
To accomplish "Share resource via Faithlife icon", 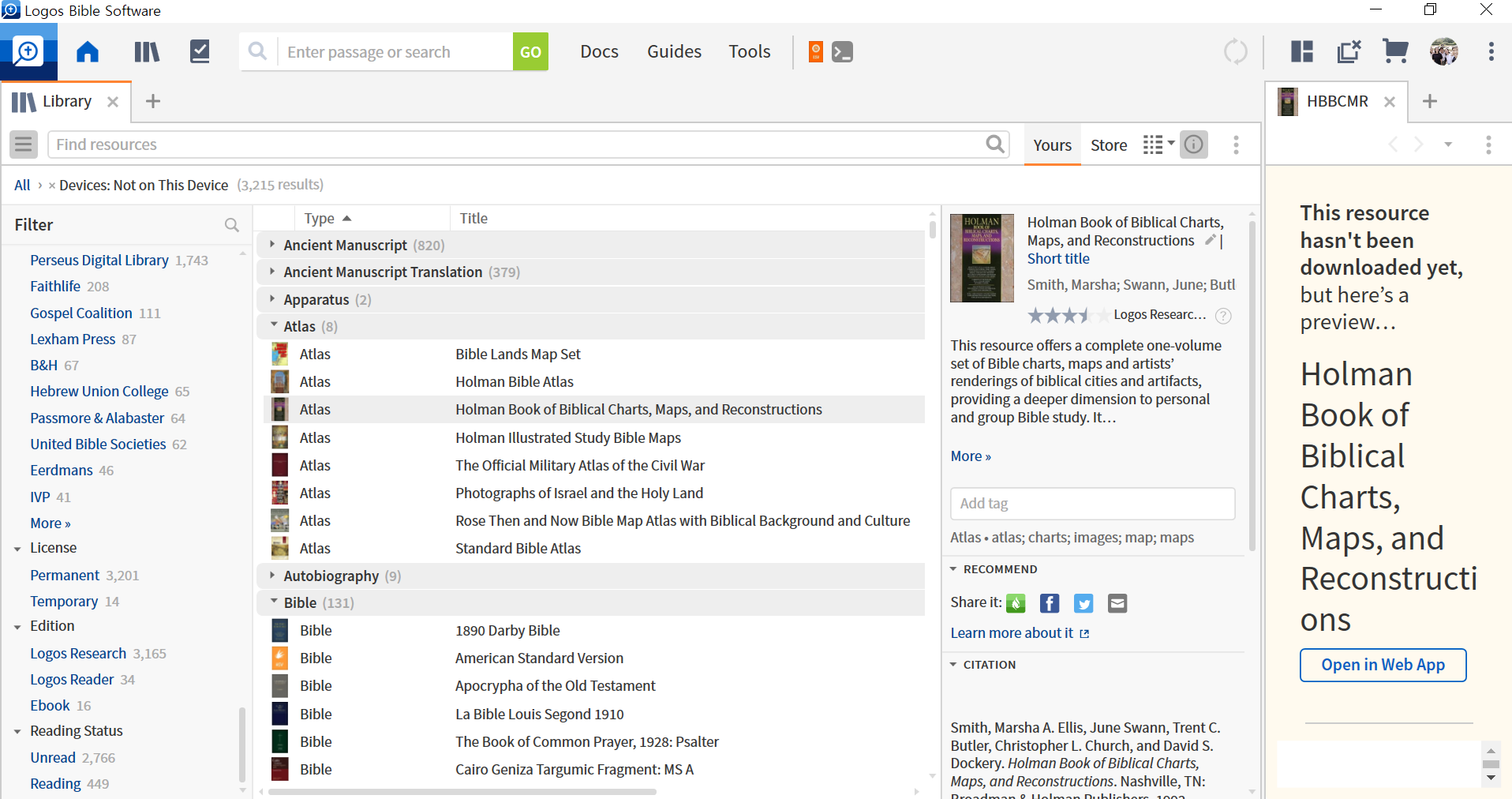I will (1016, 603).
